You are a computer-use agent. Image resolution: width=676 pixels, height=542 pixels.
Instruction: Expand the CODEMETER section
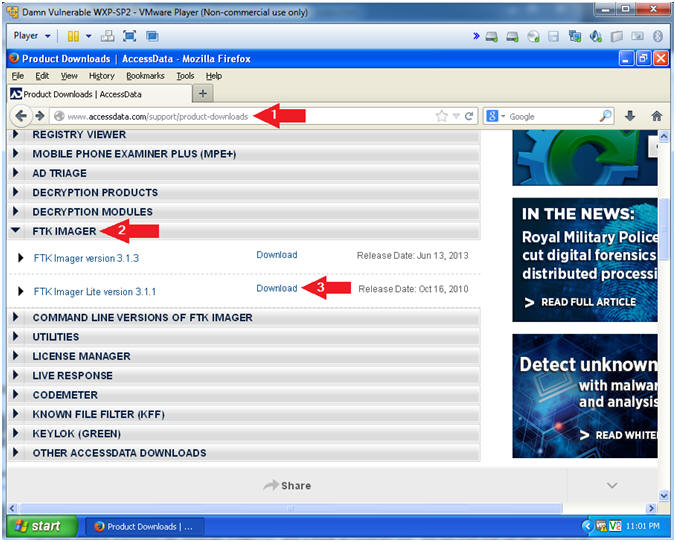244,395
